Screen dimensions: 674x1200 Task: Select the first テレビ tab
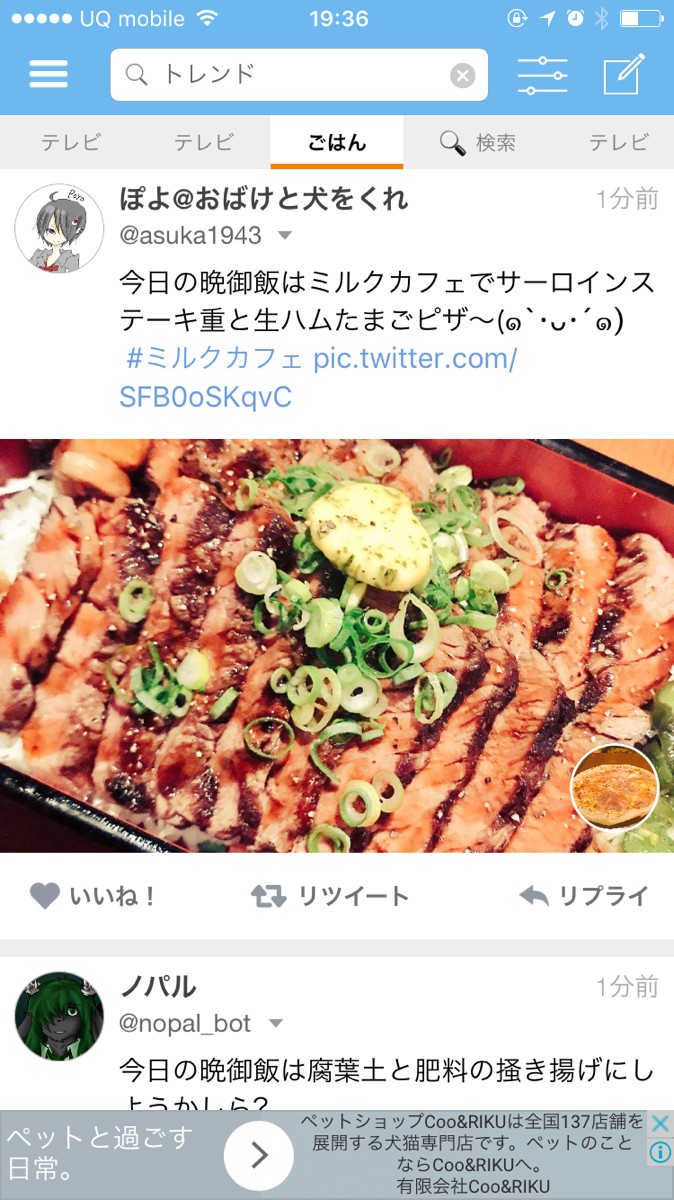[70, 143]
